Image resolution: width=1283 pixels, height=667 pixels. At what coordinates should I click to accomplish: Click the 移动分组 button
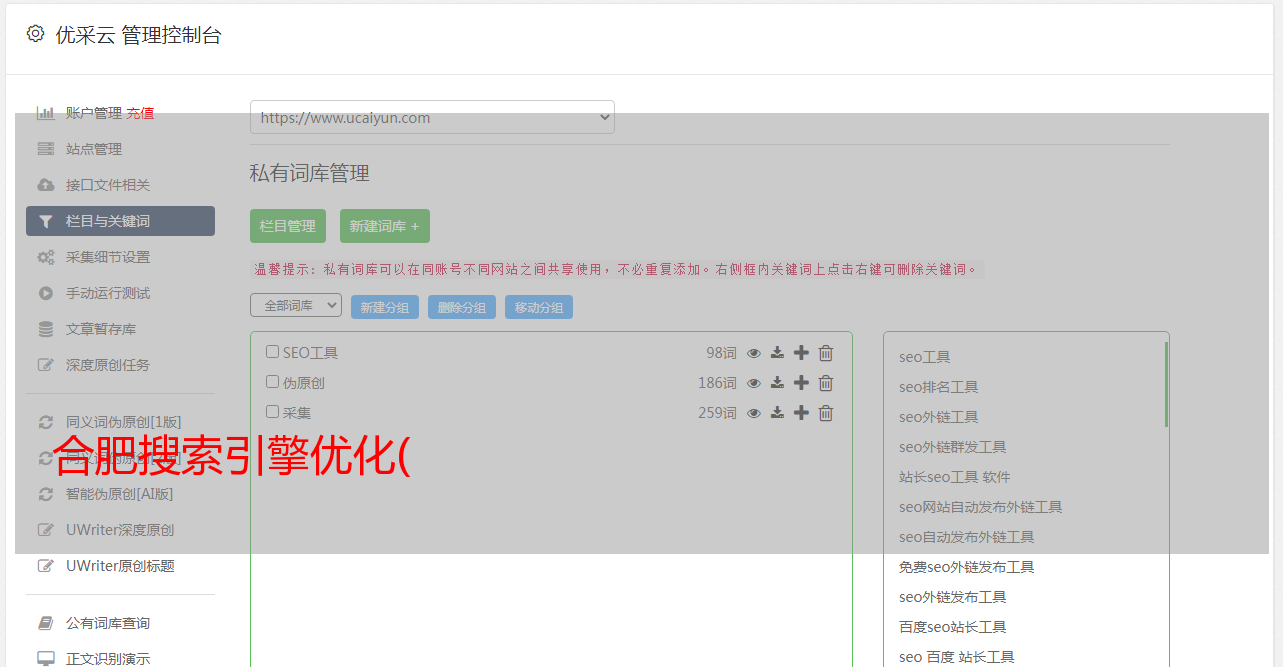tap(539, 308)
